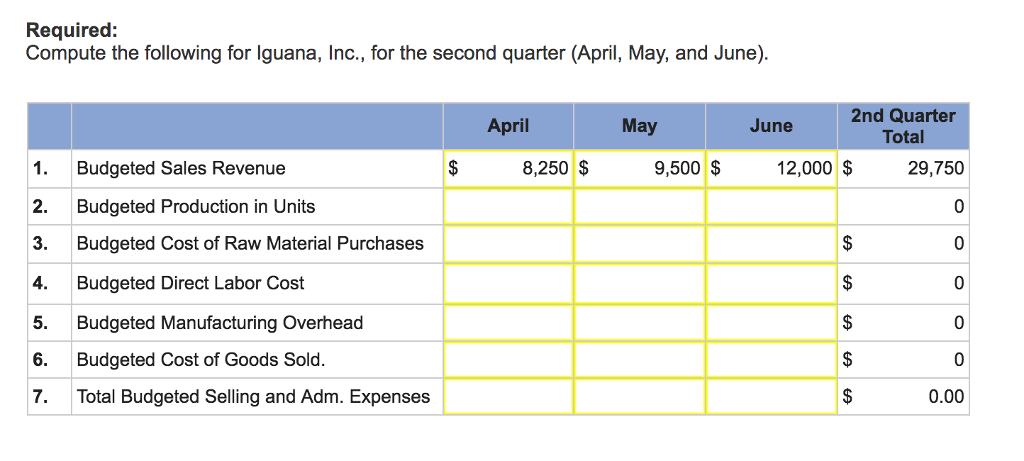This screenshot has height=461, width=1024.
Task: Click April Budgeted Production in Units cell
Action: (508, 207)
